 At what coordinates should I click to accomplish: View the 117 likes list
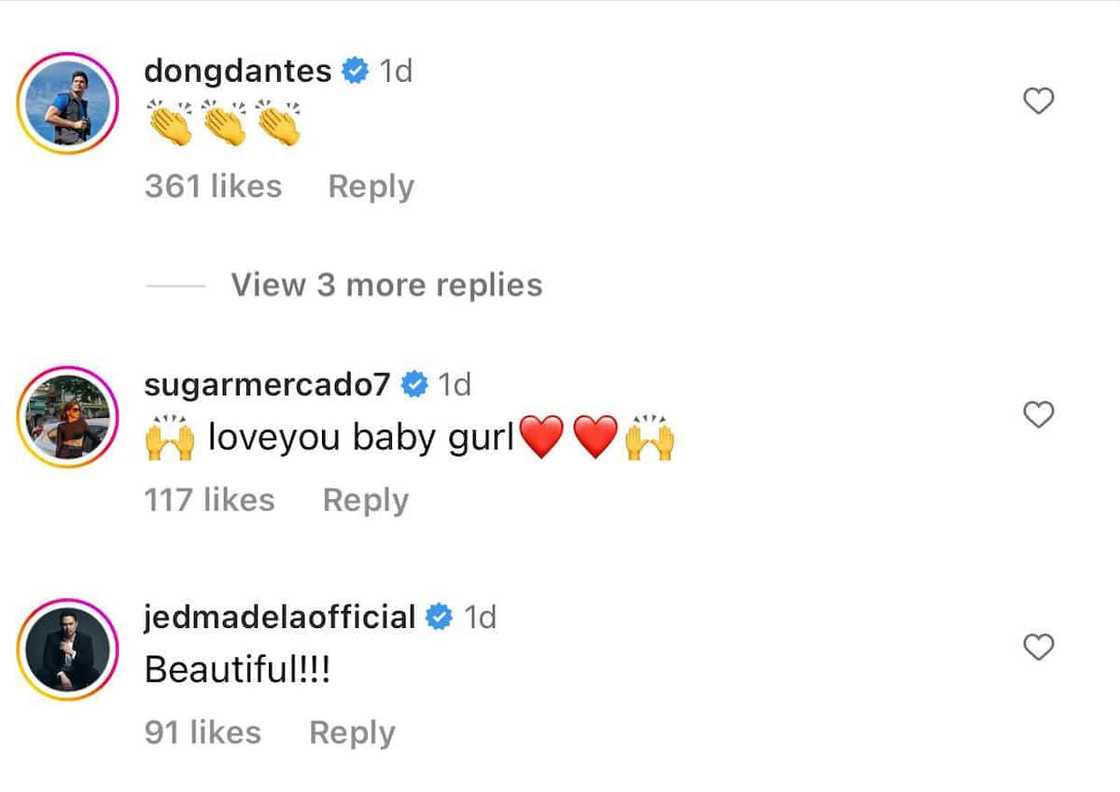[x=209, y=500]
